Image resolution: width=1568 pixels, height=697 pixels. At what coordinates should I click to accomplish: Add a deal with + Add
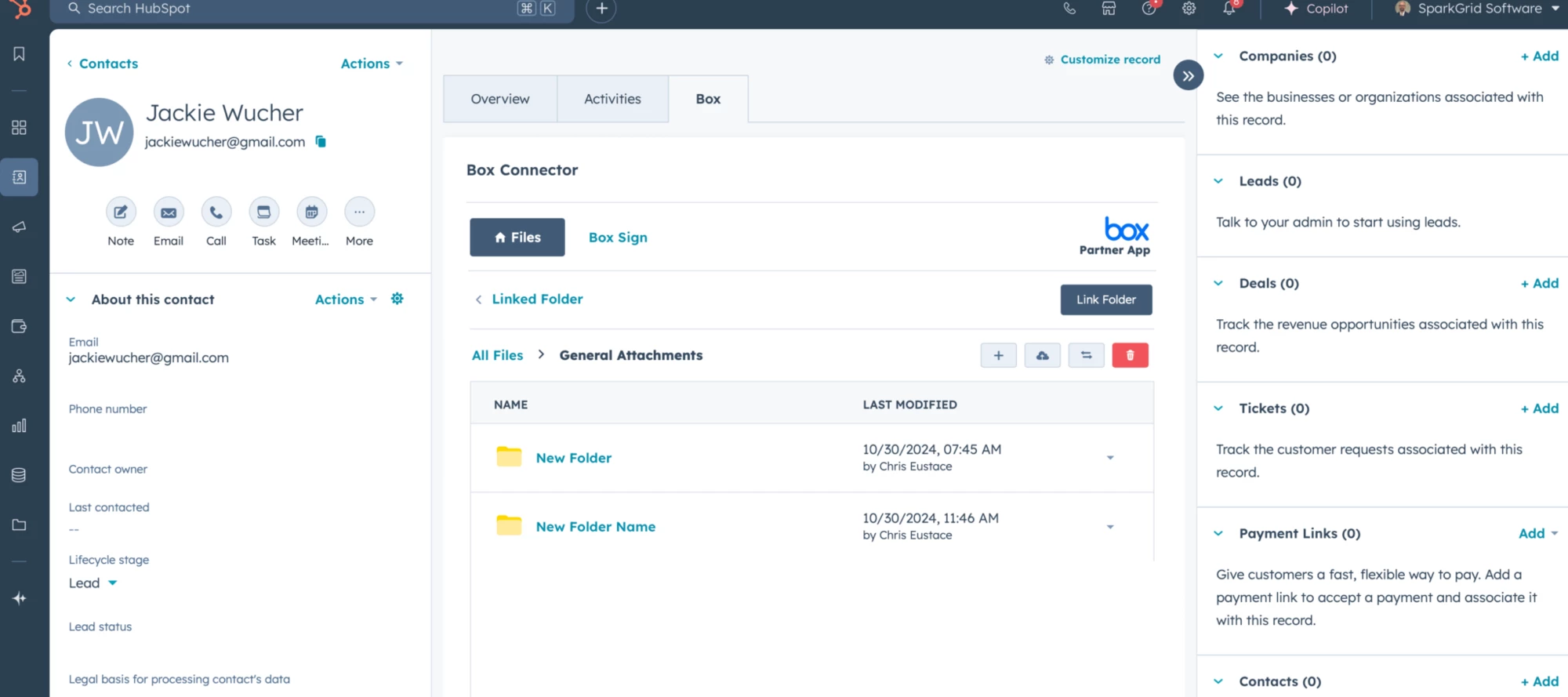point(1540,283)
